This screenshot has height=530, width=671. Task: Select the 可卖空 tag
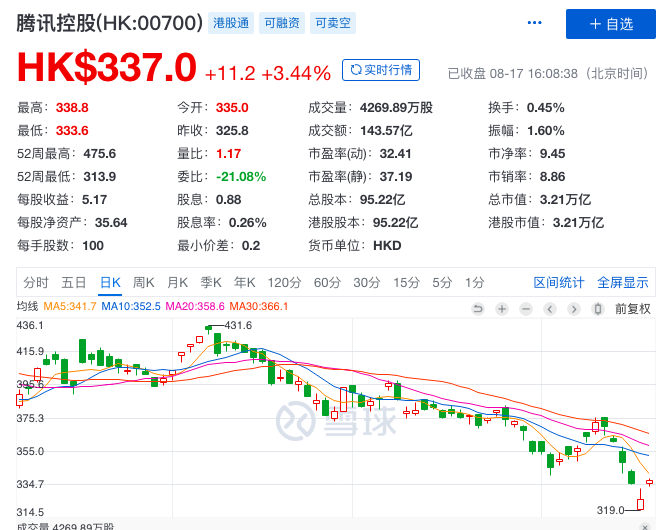pyautogui.click(x=333, y=23)
